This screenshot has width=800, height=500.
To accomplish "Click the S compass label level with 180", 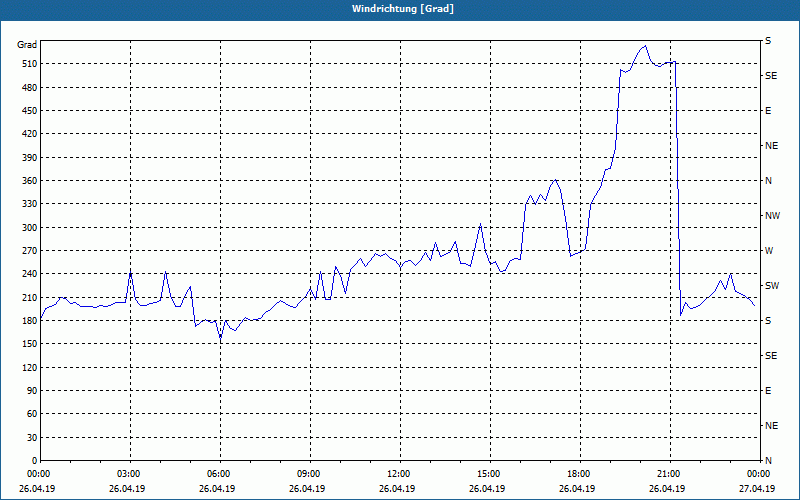I will 768,321.
